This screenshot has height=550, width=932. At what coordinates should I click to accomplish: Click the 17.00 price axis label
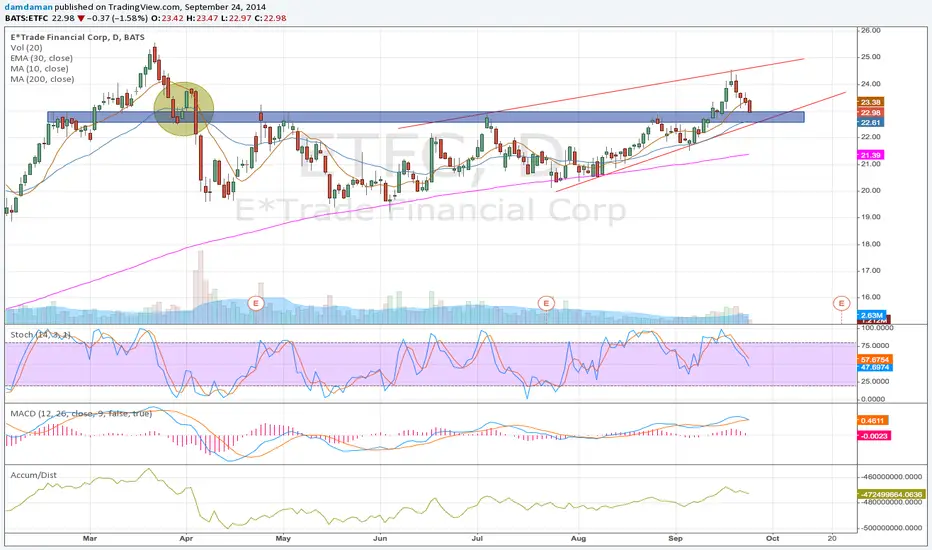click(871, 271)
